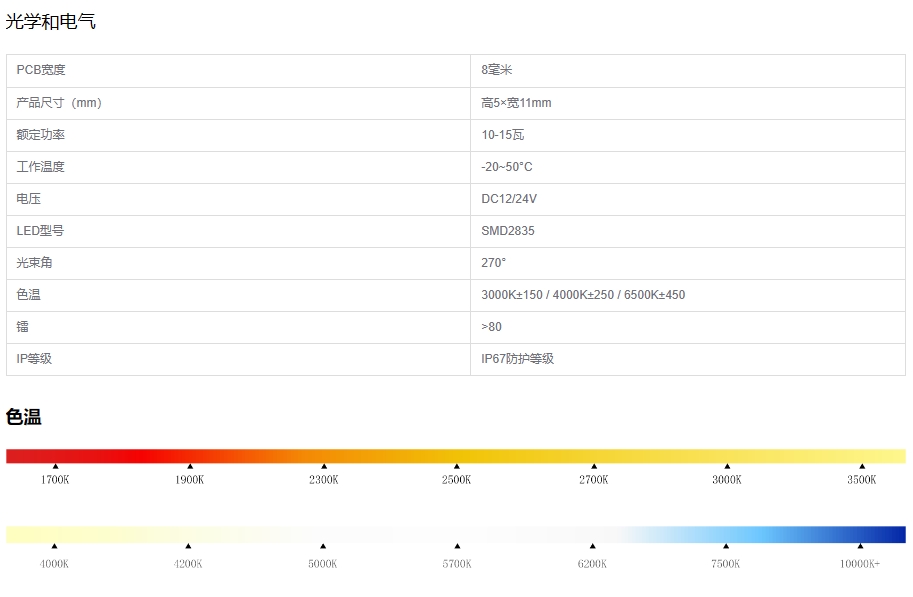The width and height of the screenshot is (913, 597).
Task: Click the PCB宽度 row label
Action: tap(41, 70)
